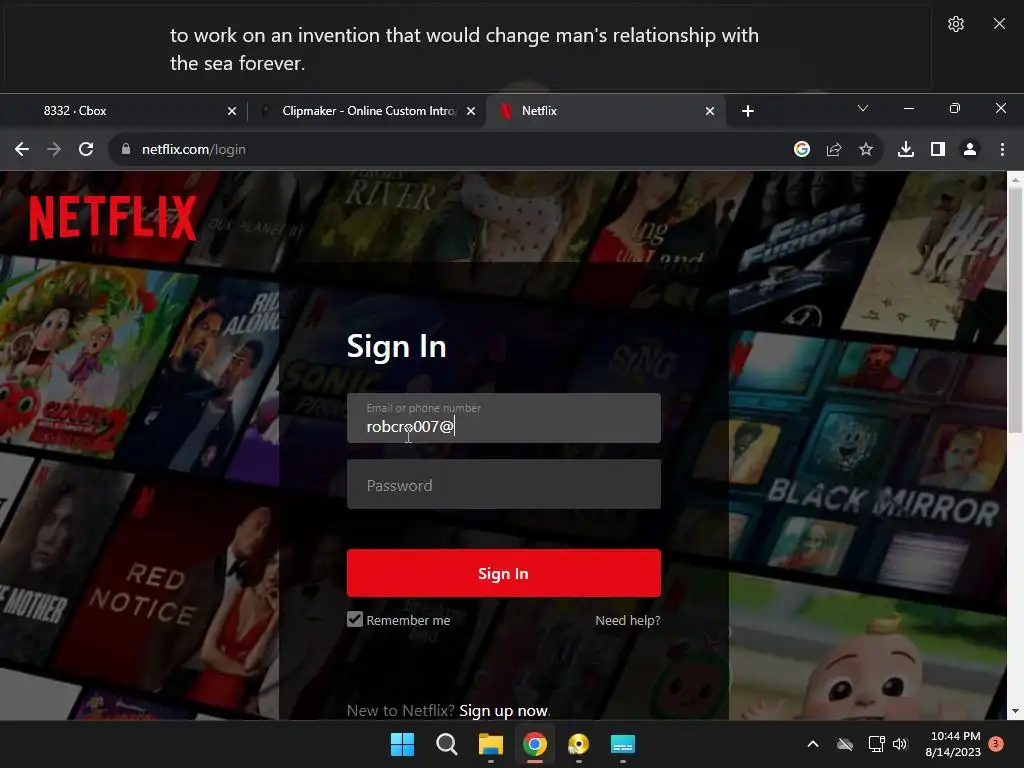Follow the Sign up now link
Image resolution: width=1024 pixels, height=768 pixels.
click(504, 711)
